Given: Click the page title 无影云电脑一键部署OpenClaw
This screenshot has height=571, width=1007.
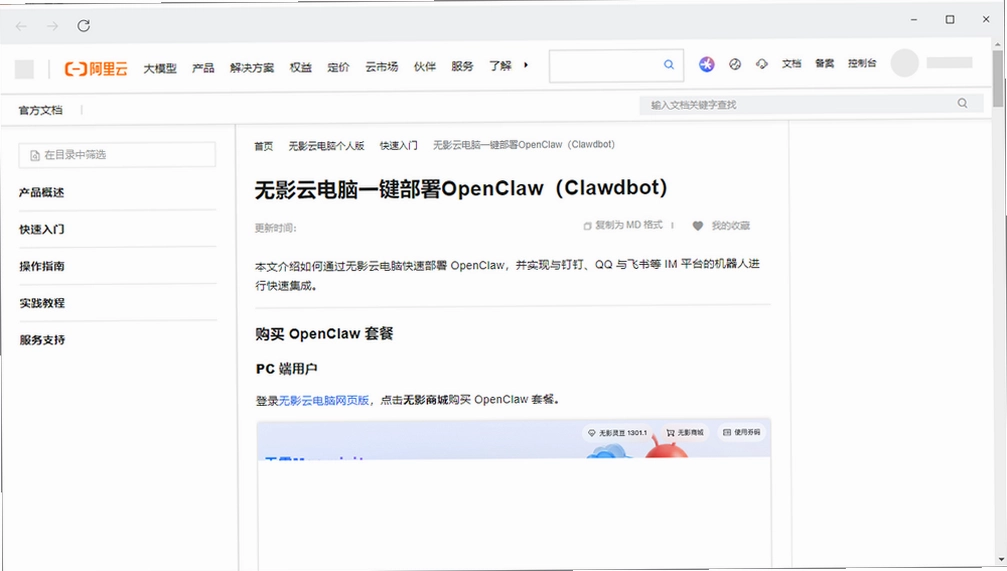Looking at the screenshot, I should tap(461, 189).
